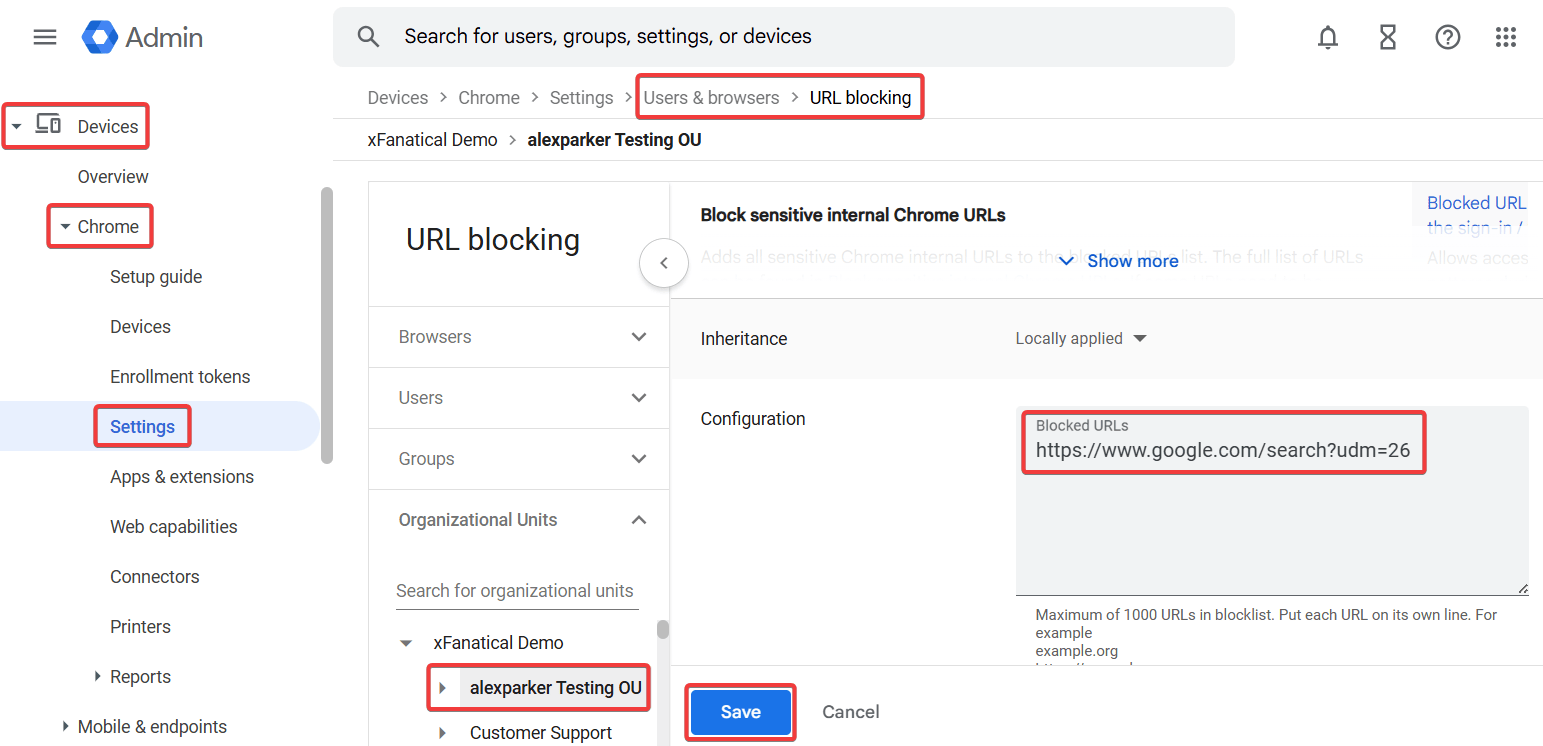Click Show more under Block sensitive URLs
This screenshot has width=1543, height=746.
[x=1119, y=261]
